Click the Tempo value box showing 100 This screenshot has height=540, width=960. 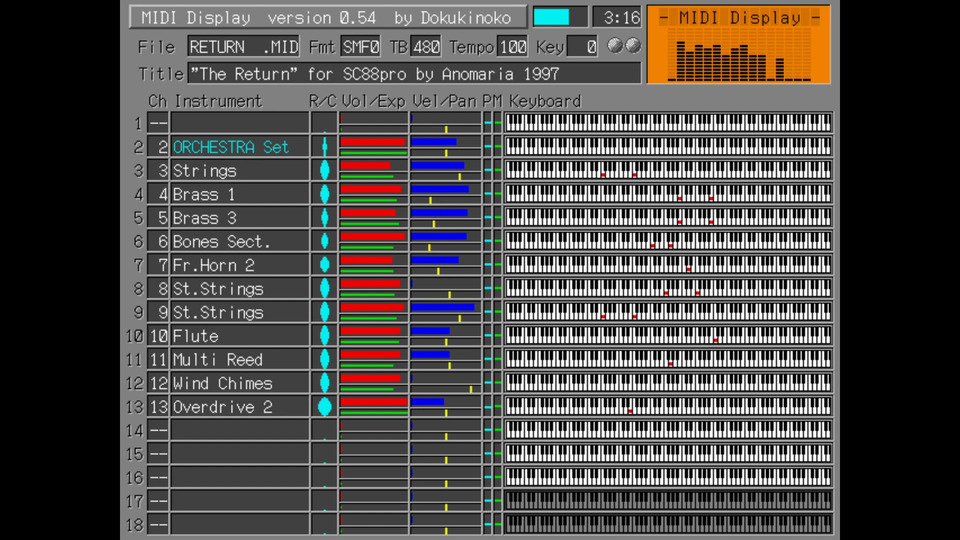point(512,47)
